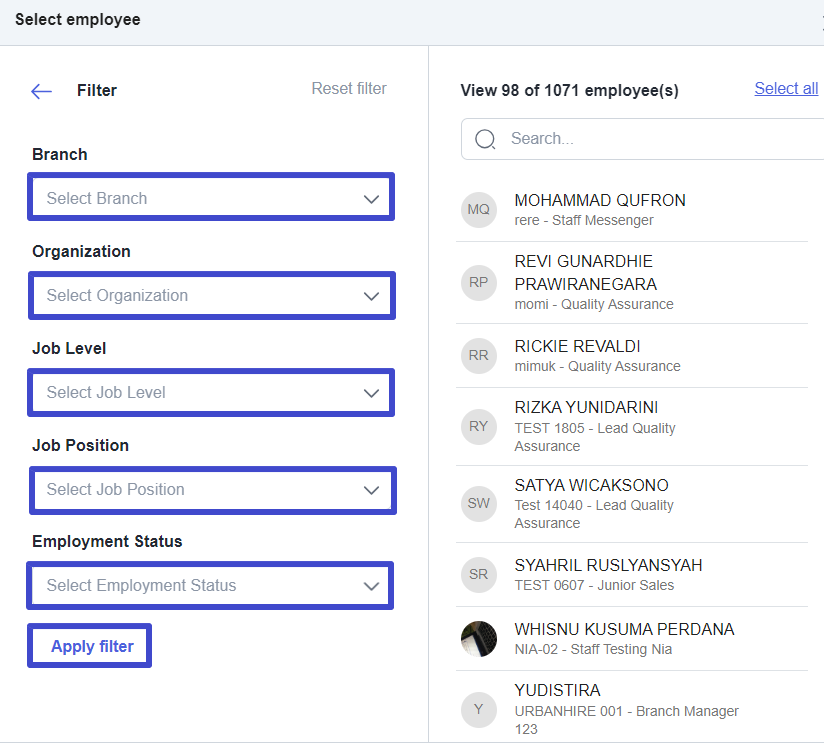Click the RY avatar for Rizka Yunidarini
This screenshot has width=824, height=745.
479,426
